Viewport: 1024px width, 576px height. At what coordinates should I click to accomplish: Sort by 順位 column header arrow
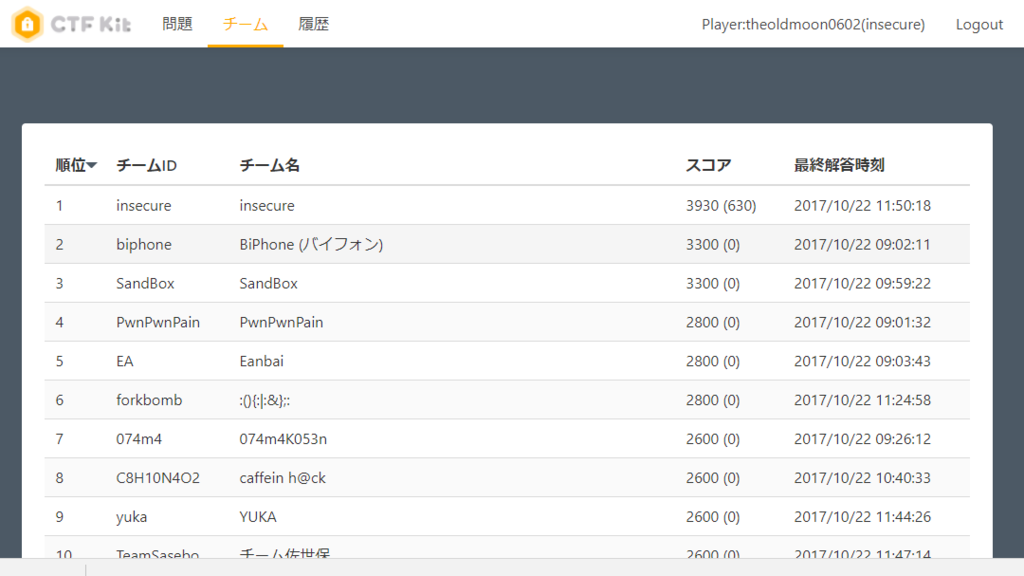92,165
